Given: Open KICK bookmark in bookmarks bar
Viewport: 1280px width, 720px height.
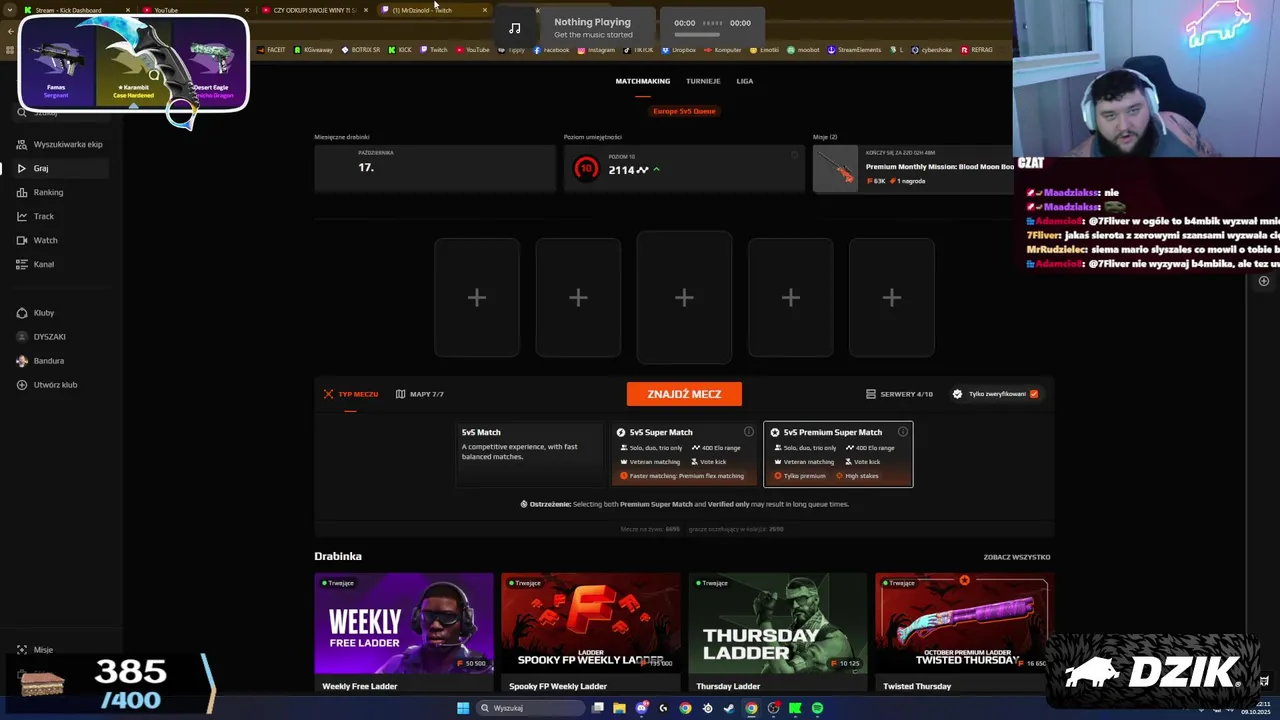Looking at the screenshot, I should point(400,50).
